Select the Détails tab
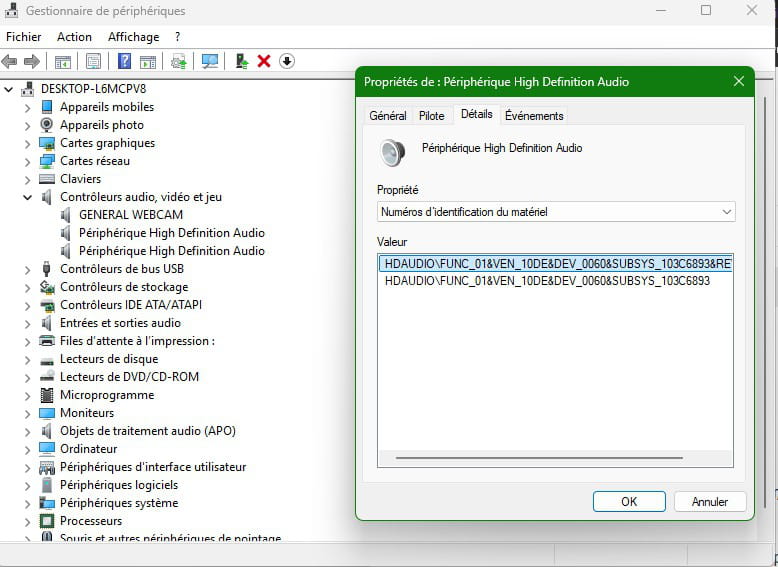 coord(477,114)
